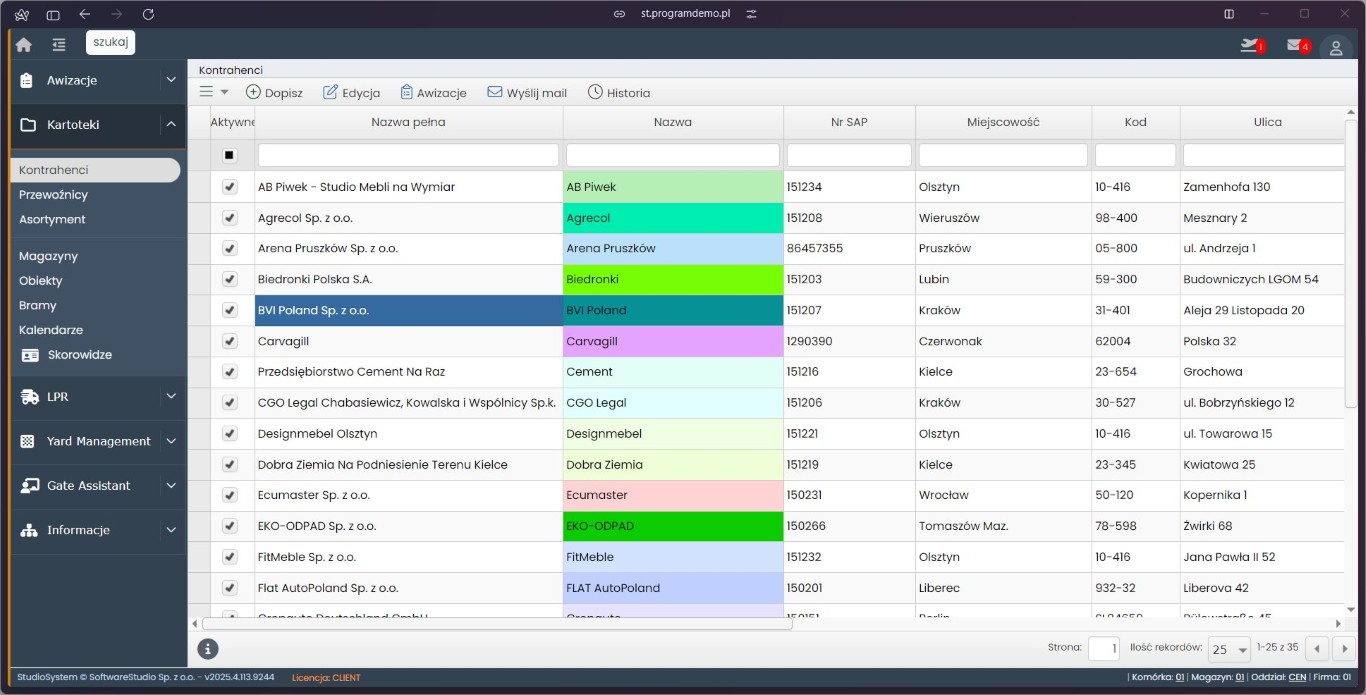Toggle the Aktywne filter checkbox
1366x695 pixels.
(x=229, y=155)
